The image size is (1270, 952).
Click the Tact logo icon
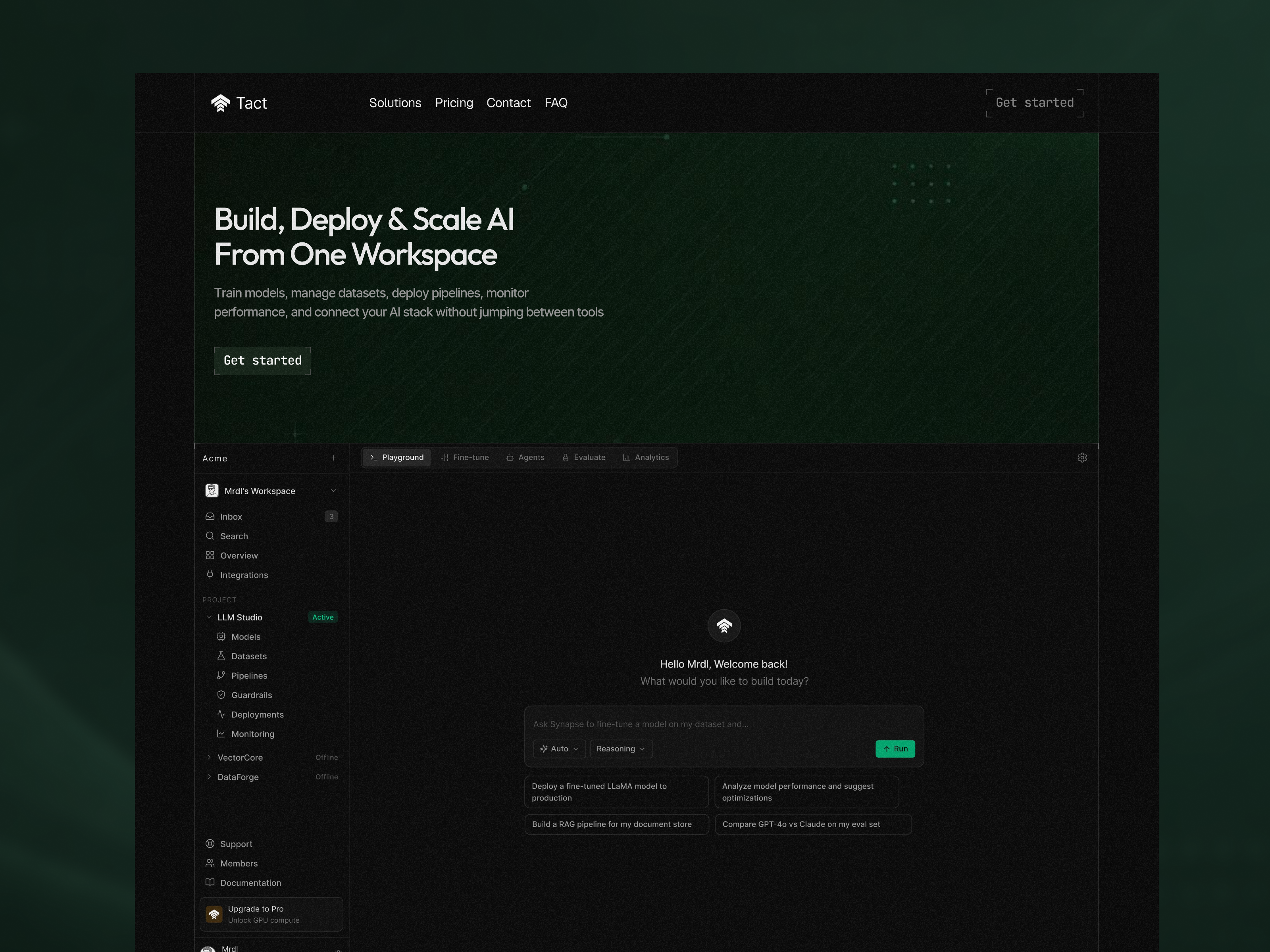coord(221,103)
